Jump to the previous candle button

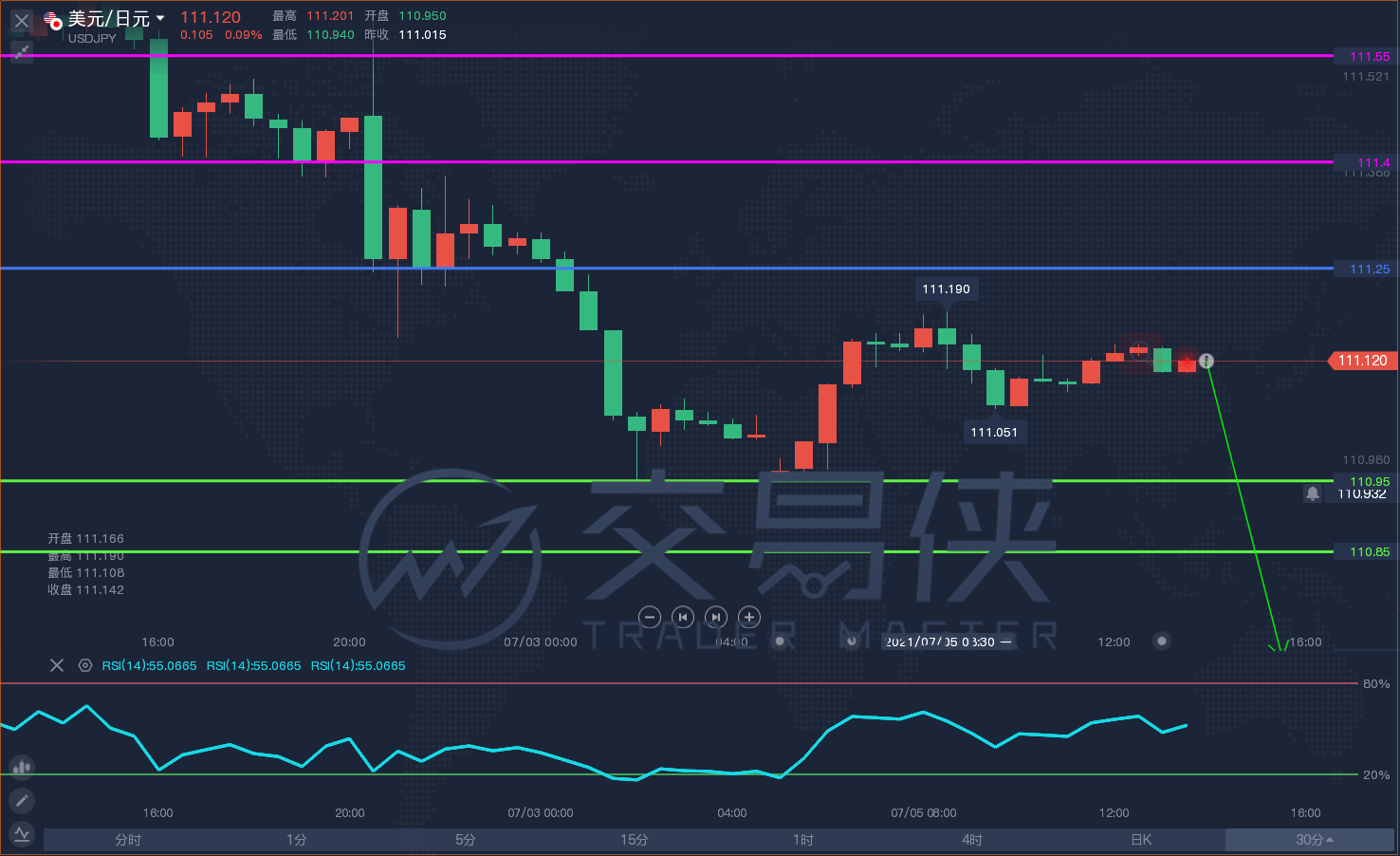pos(683,617)
